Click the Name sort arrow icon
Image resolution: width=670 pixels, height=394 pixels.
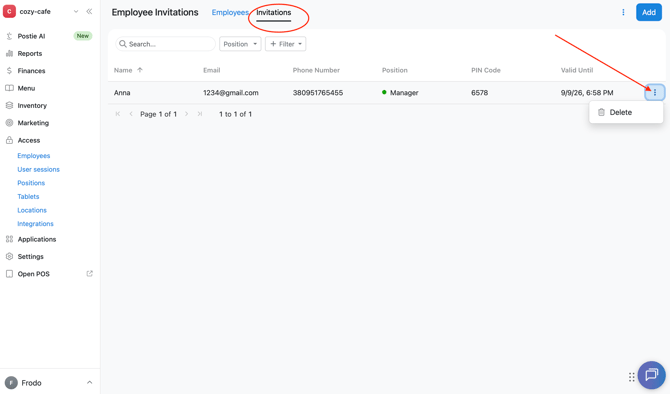[140, 70]
